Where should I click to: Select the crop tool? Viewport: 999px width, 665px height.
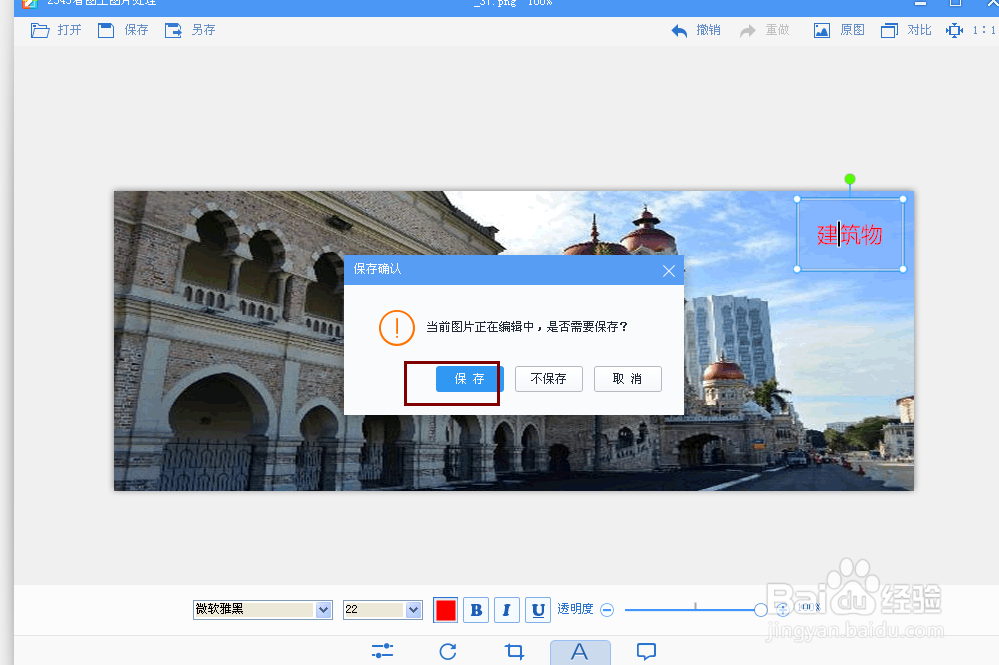pos(514,651)
